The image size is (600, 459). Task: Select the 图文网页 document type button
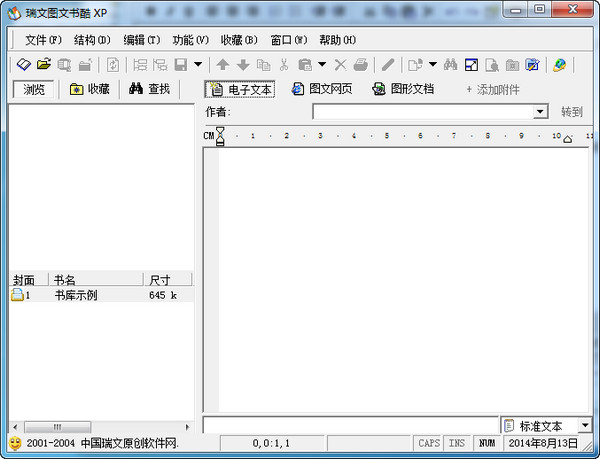[322, 89]
